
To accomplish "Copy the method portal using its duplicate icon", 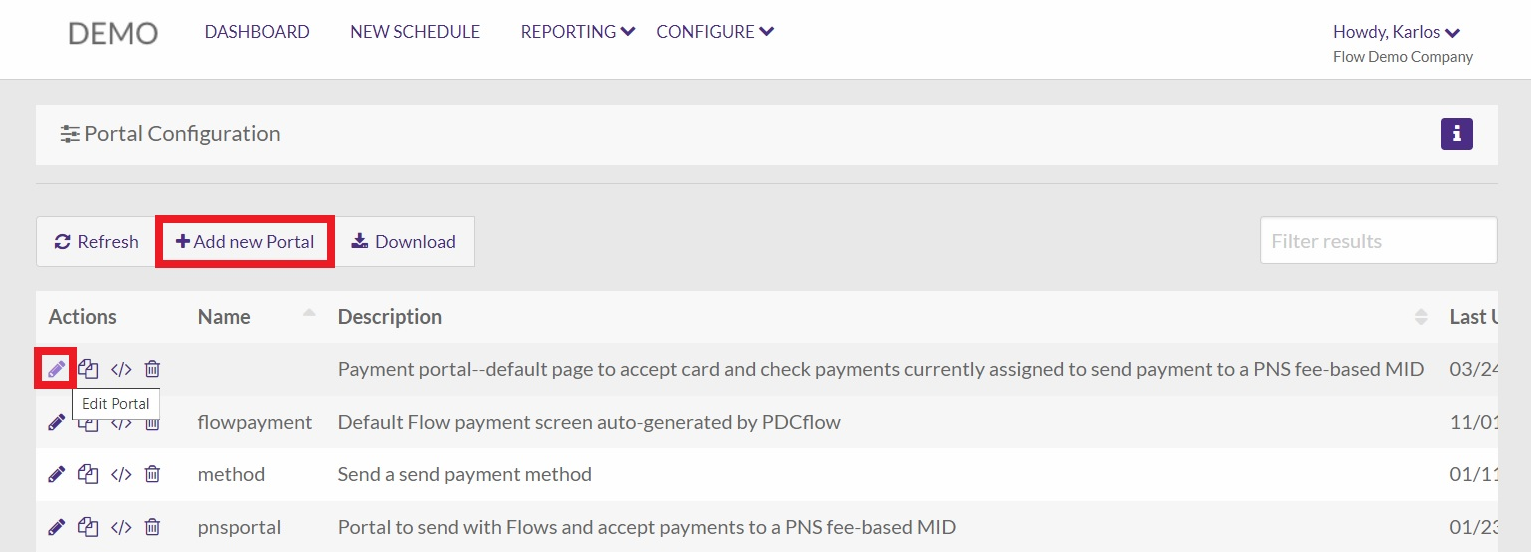I will (x=88, y=474).
